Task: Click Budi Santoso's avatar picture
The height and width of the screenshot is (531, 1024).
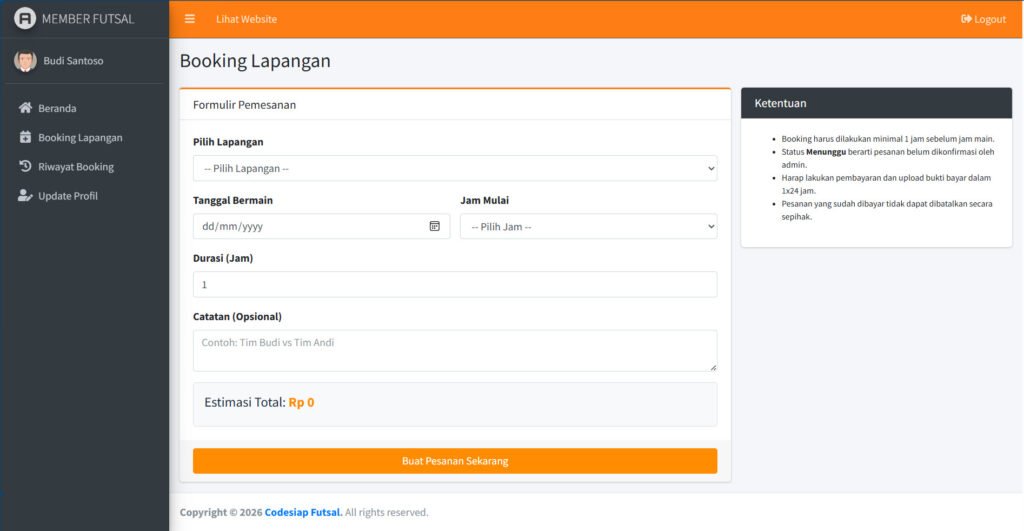Action: (x=25, y=61)
